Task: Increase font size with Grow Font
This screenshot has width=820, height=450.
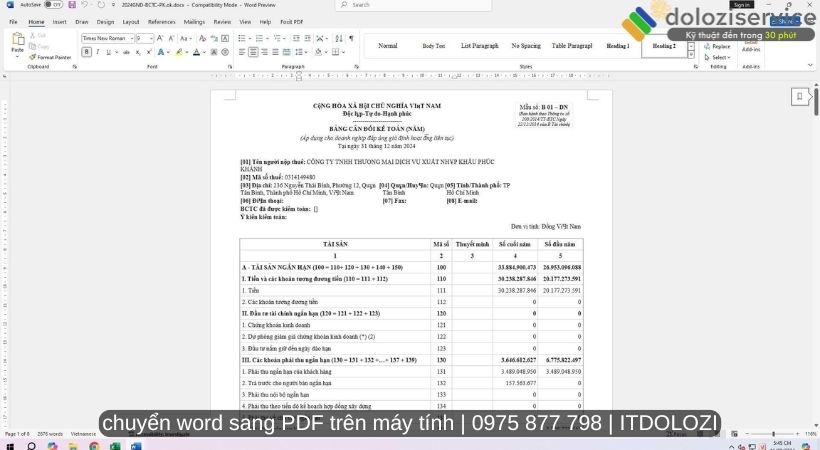Action: tap(160, 39)
